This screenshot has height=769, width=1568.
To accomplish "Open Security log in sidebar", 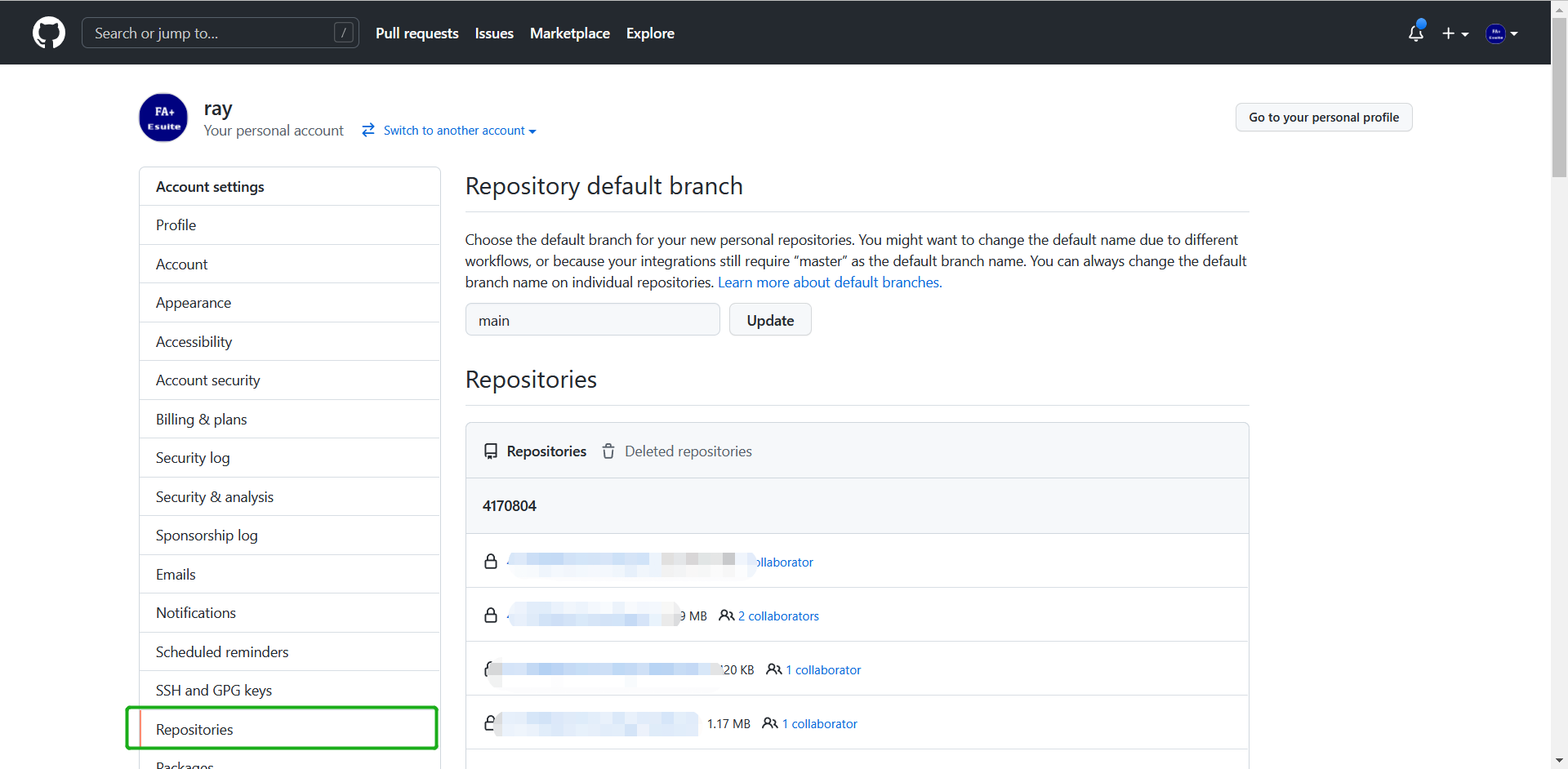I will coord(290,458).
